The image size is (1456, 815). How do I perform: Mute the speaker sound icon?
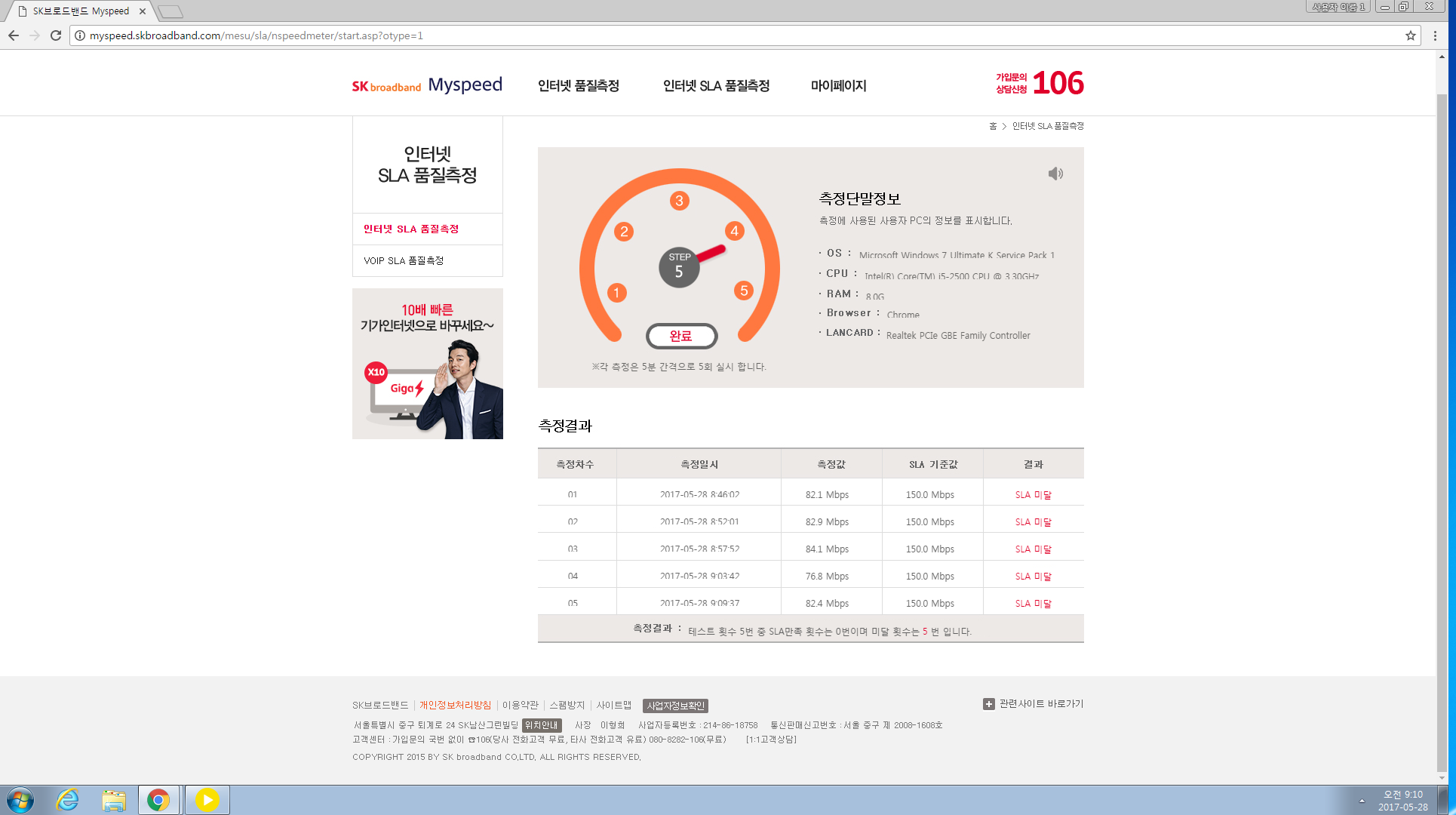coord(1055,174)
